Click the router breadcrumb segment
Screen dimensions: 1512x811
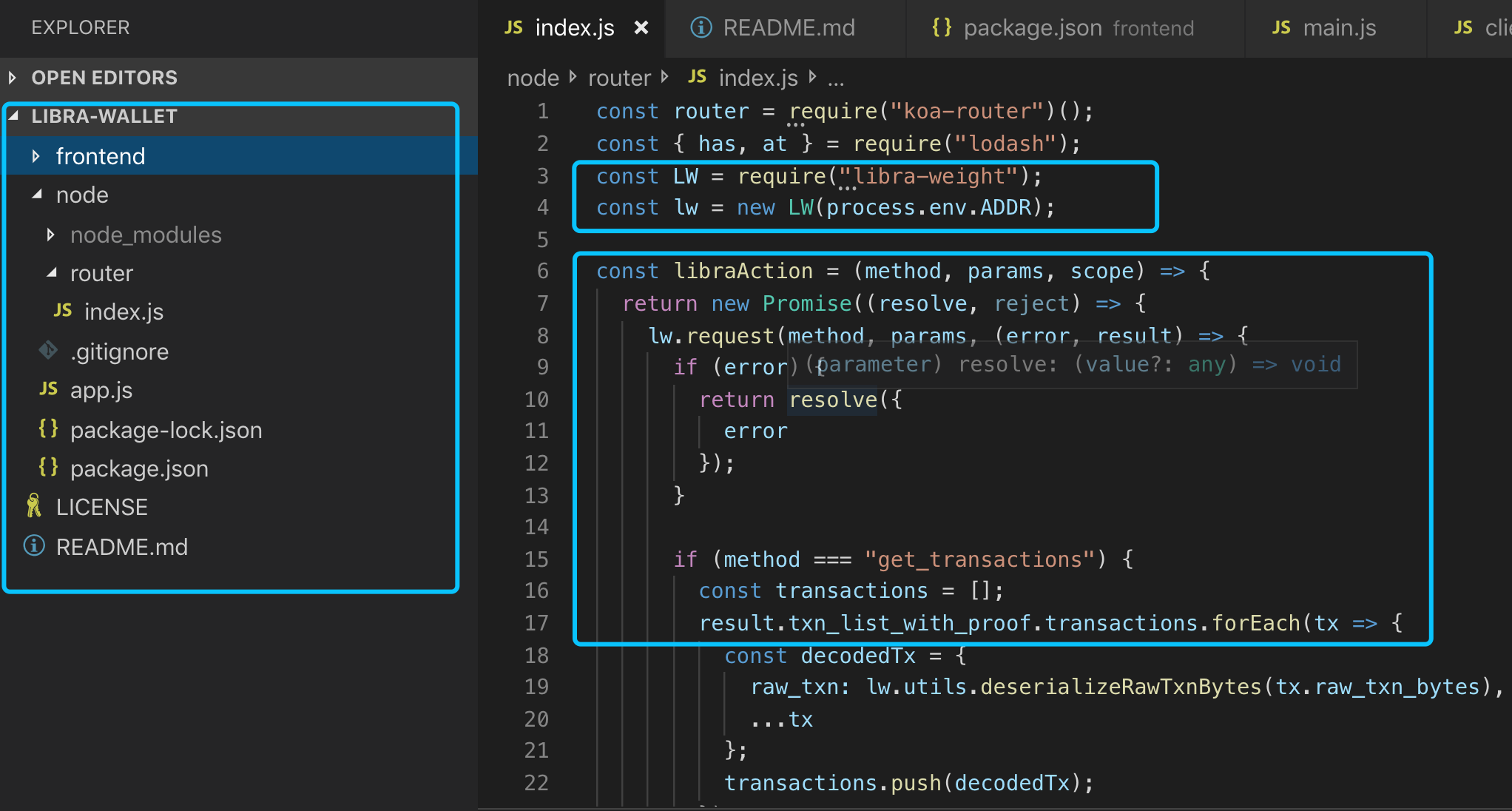[618, 78]
